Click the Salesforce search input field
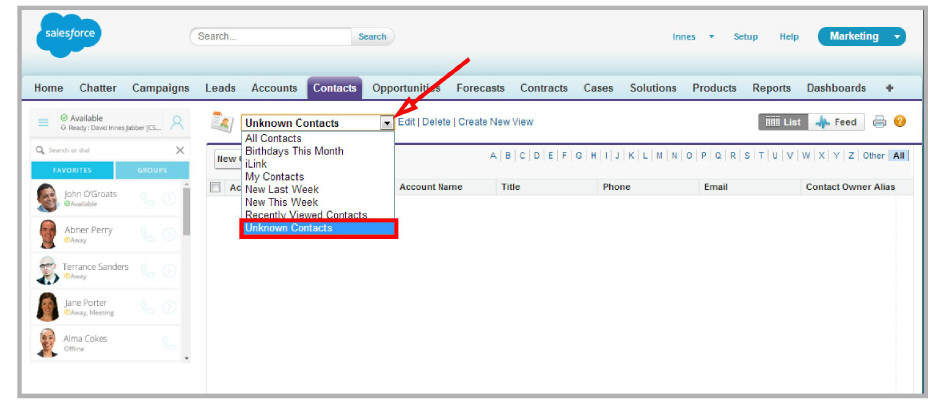The height and width of the screenshot is (406, 945). 271,37
